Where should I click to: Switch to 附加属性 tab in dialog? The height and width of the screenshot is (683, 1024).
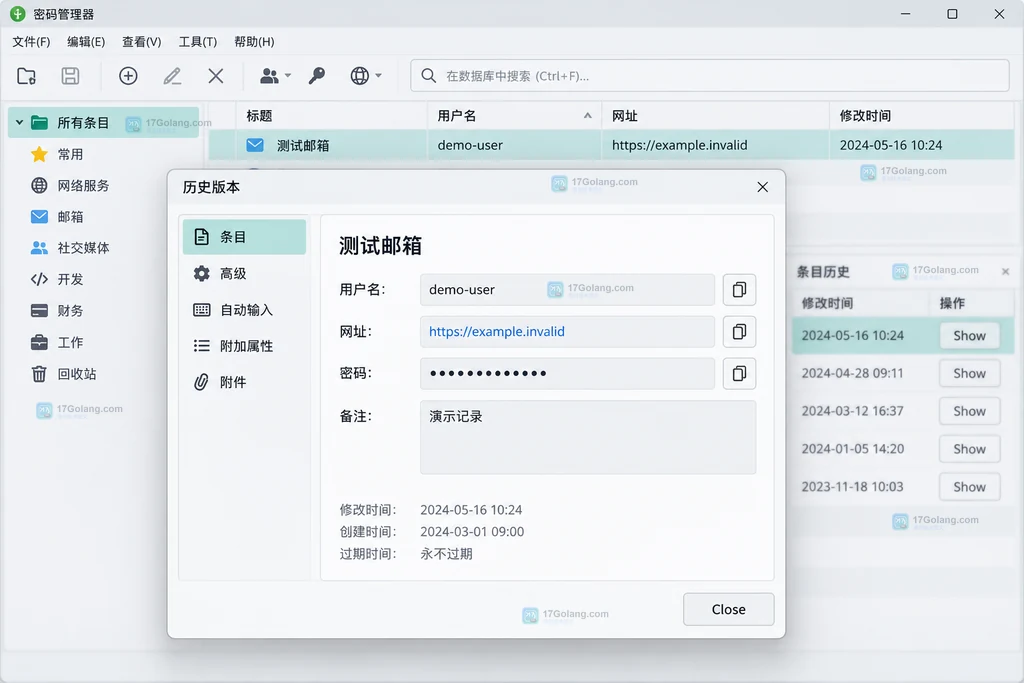(x=244, y=345)
